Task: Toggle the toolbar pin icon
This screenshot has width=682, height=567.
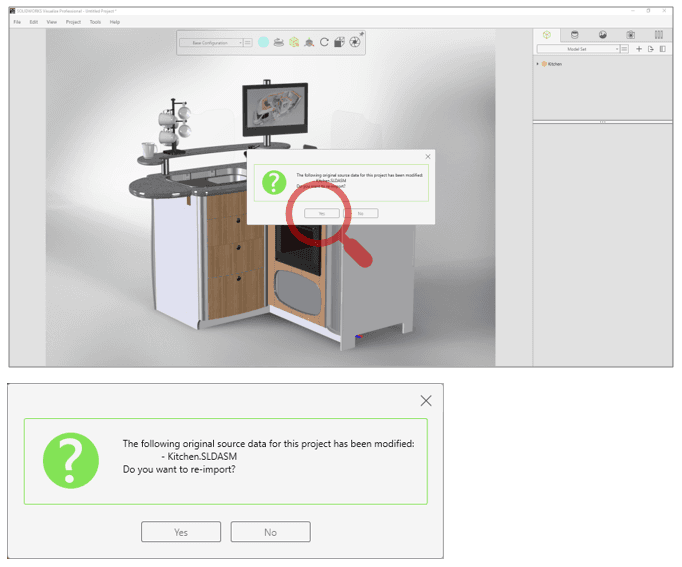Action: (x=362, y=33)
